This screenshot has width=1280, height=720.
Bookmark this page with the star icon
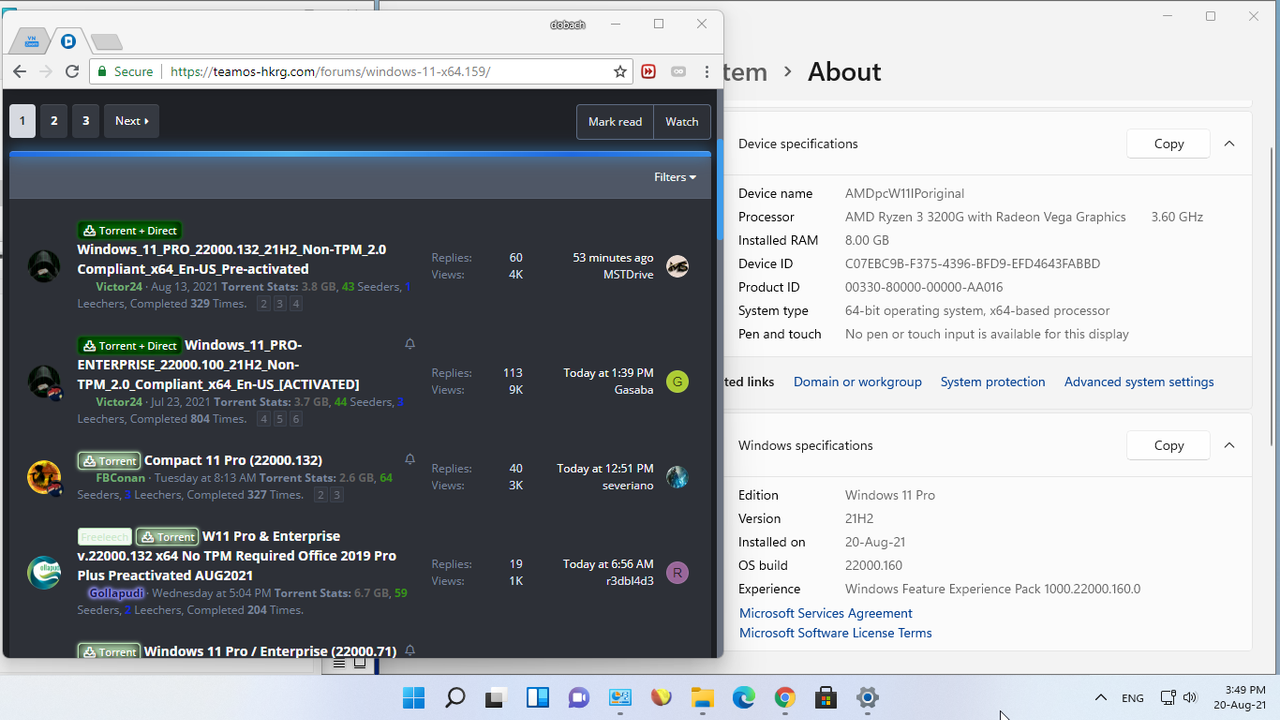tap(620, 72)
